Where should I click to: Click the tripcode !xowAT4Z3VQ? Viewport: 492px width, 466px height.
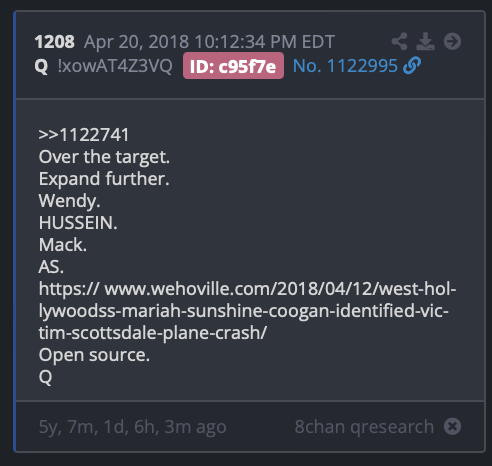[x=115, y=66]
